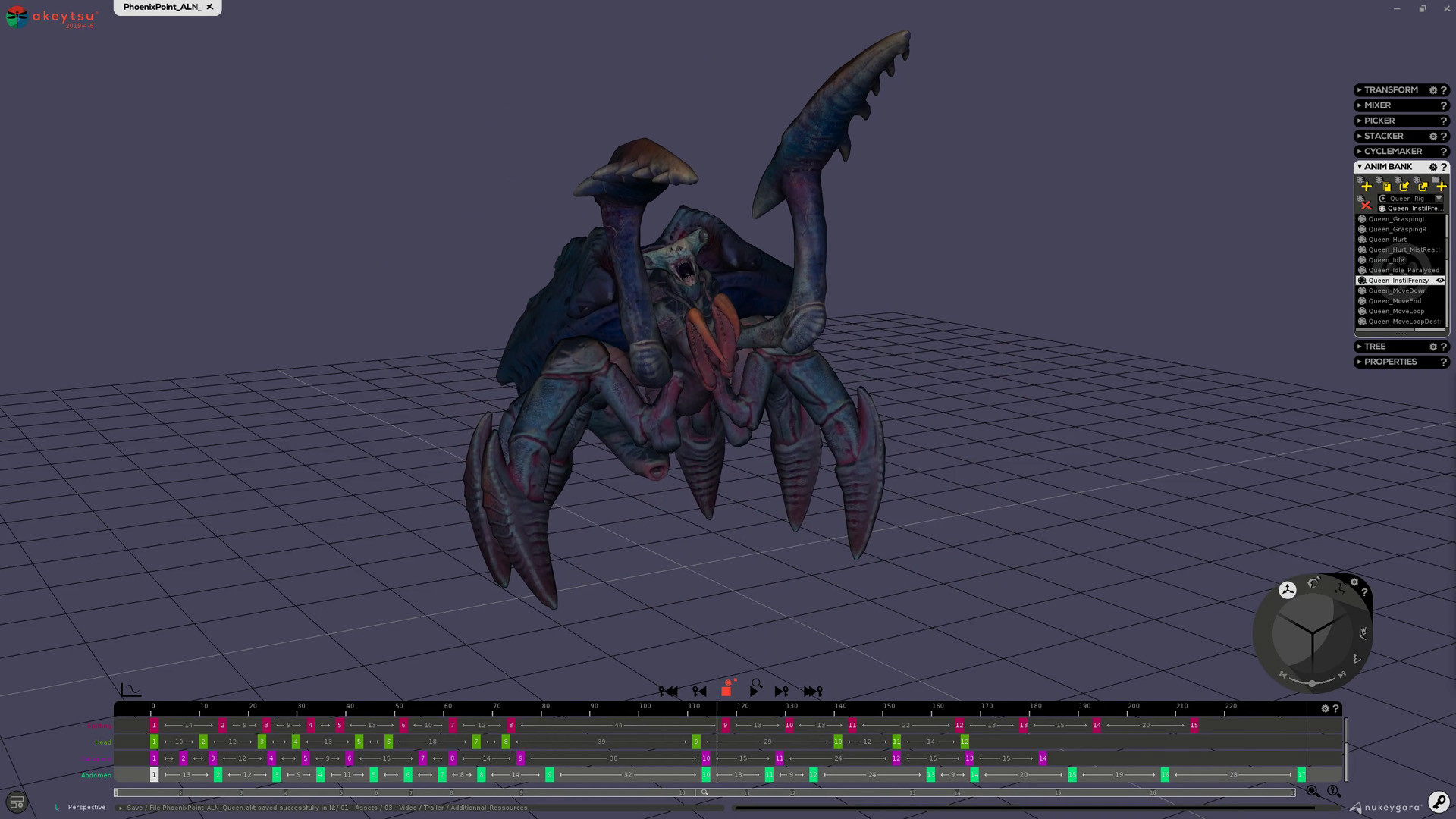Image resolution: width=1456 pixels, height=819 pixels.
Task: Open the Anim Bank settings gear
Action: pyautogui.click(x=1432, y=167)
